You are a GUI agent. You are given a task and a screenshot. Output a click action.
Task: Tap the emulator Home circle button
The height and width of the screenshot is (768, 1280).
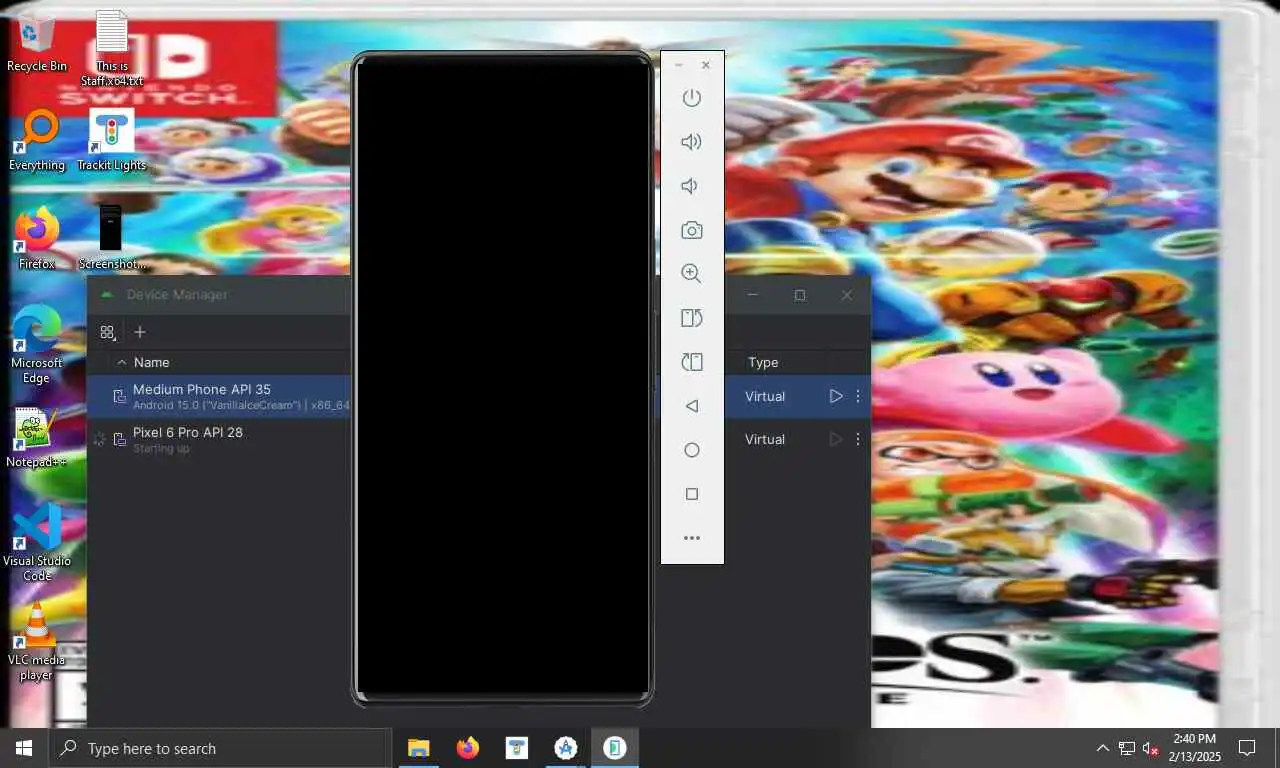coord(691,450)
